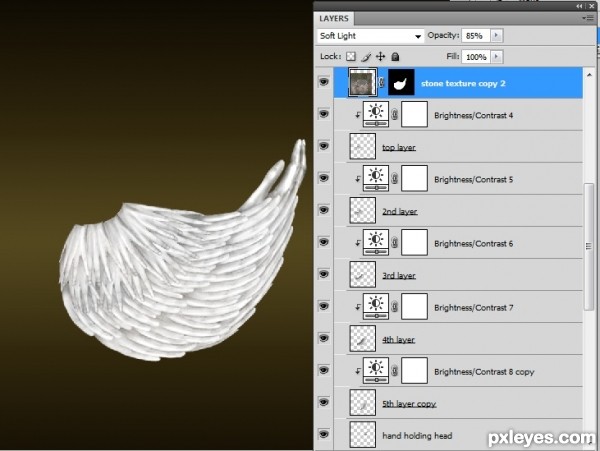Viewport: 600px width, 451px height.
Task: Click the 5th layer copy thumbnail
Action: coord(363,402)
